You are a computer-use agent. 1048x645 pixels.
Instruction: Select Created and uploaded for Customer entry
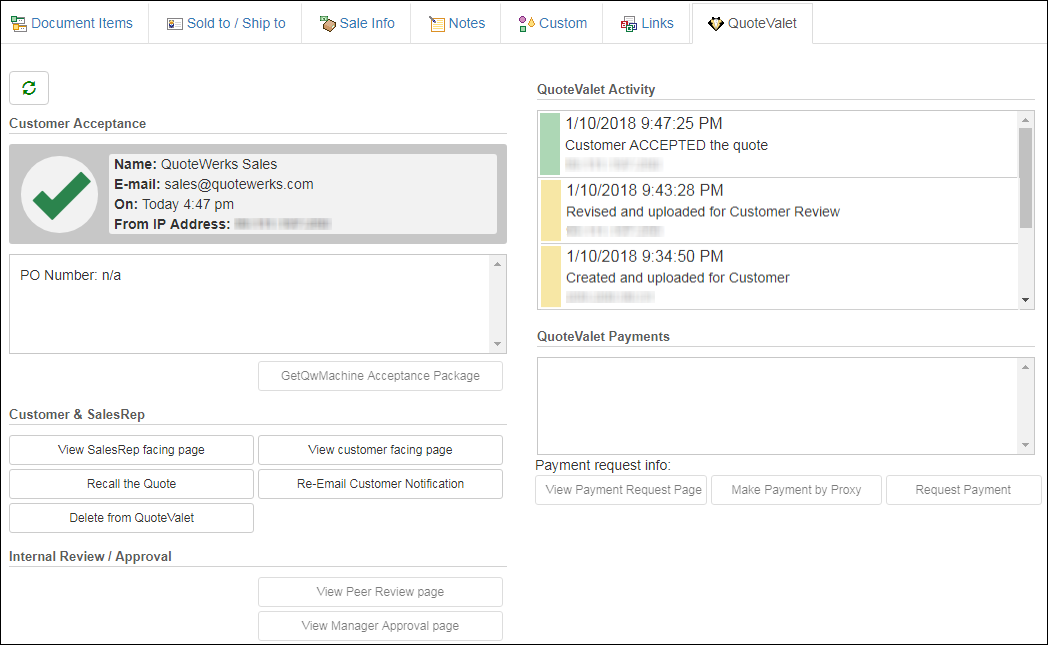coord(778,276)
